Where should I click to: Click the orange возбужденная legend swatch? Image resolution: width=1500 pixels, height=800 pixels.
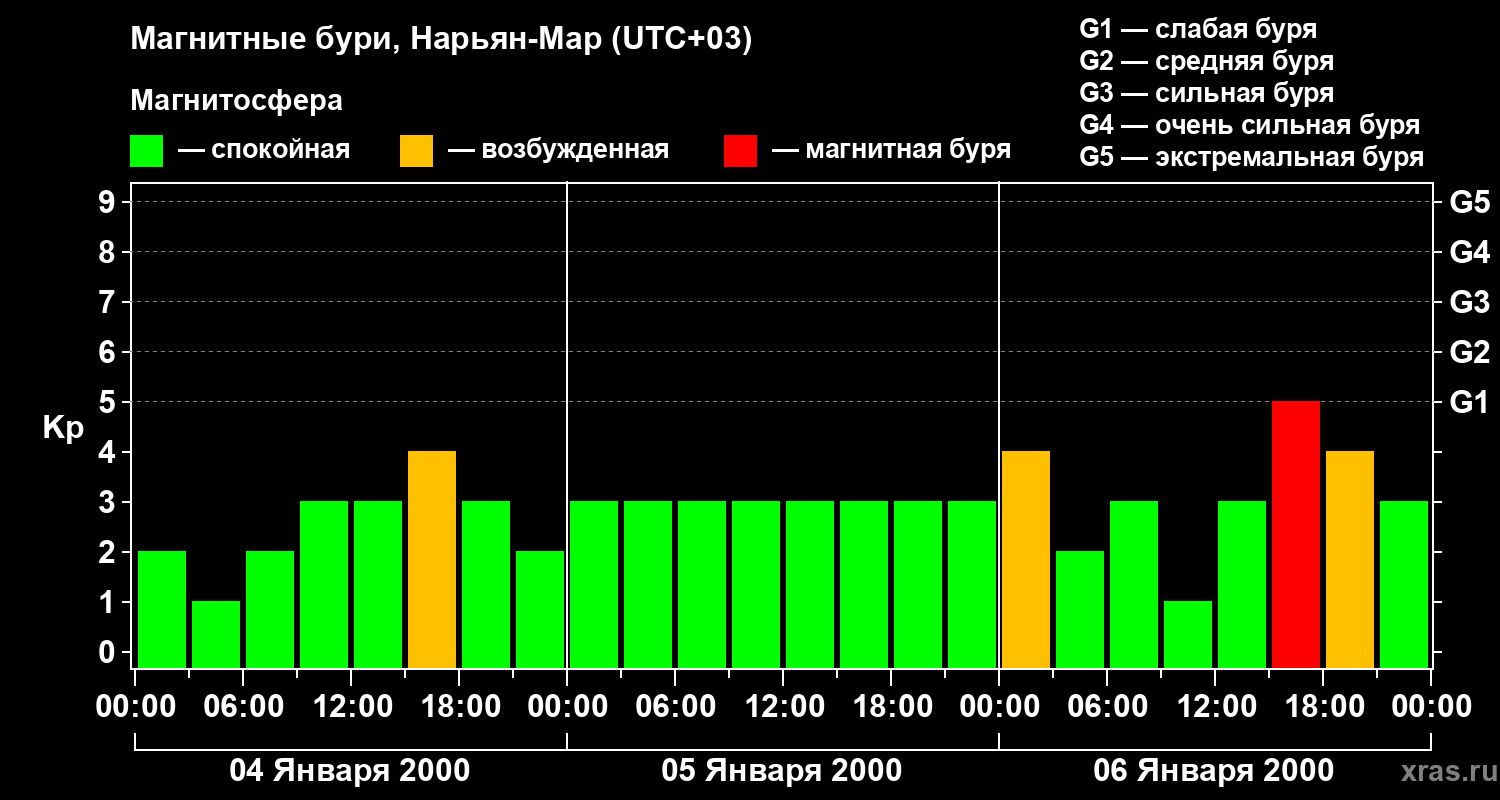416,151
